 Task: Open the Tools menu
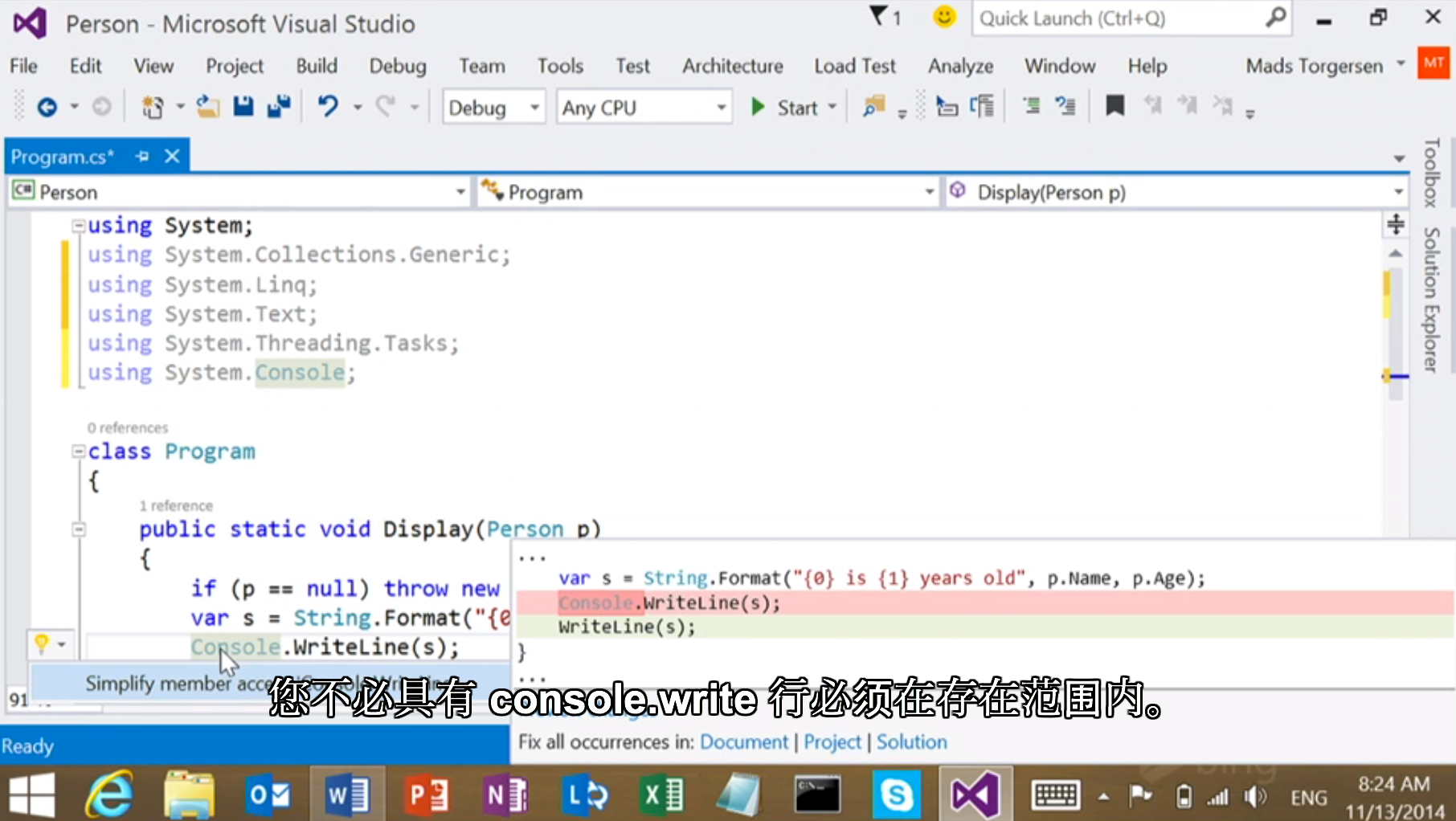click(560, 66)
